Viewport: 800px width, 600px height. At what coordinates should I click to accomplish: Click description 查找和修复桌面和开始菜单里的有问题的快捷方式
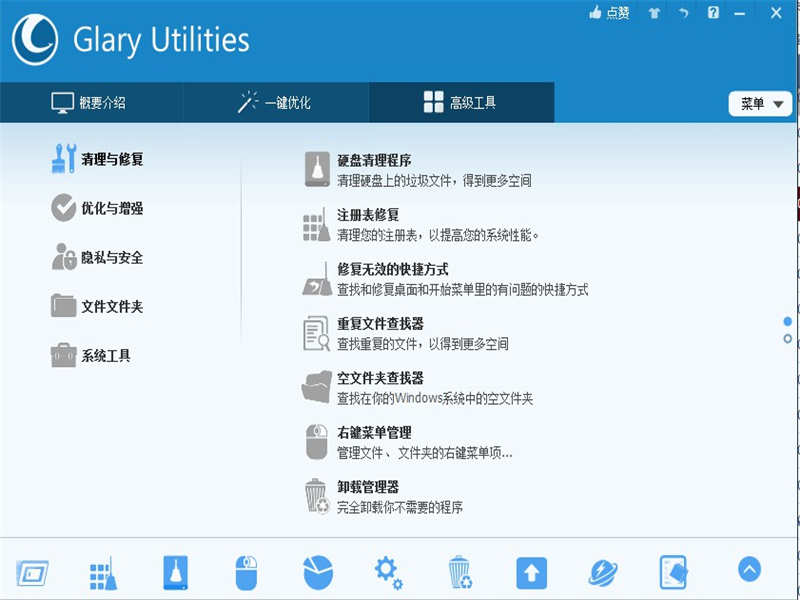(462, 290)
